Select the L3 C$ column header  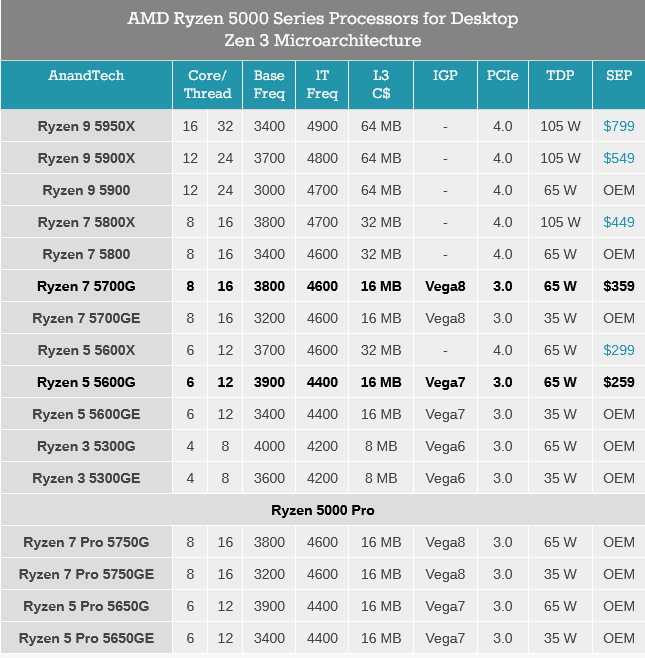pos(381,84)
